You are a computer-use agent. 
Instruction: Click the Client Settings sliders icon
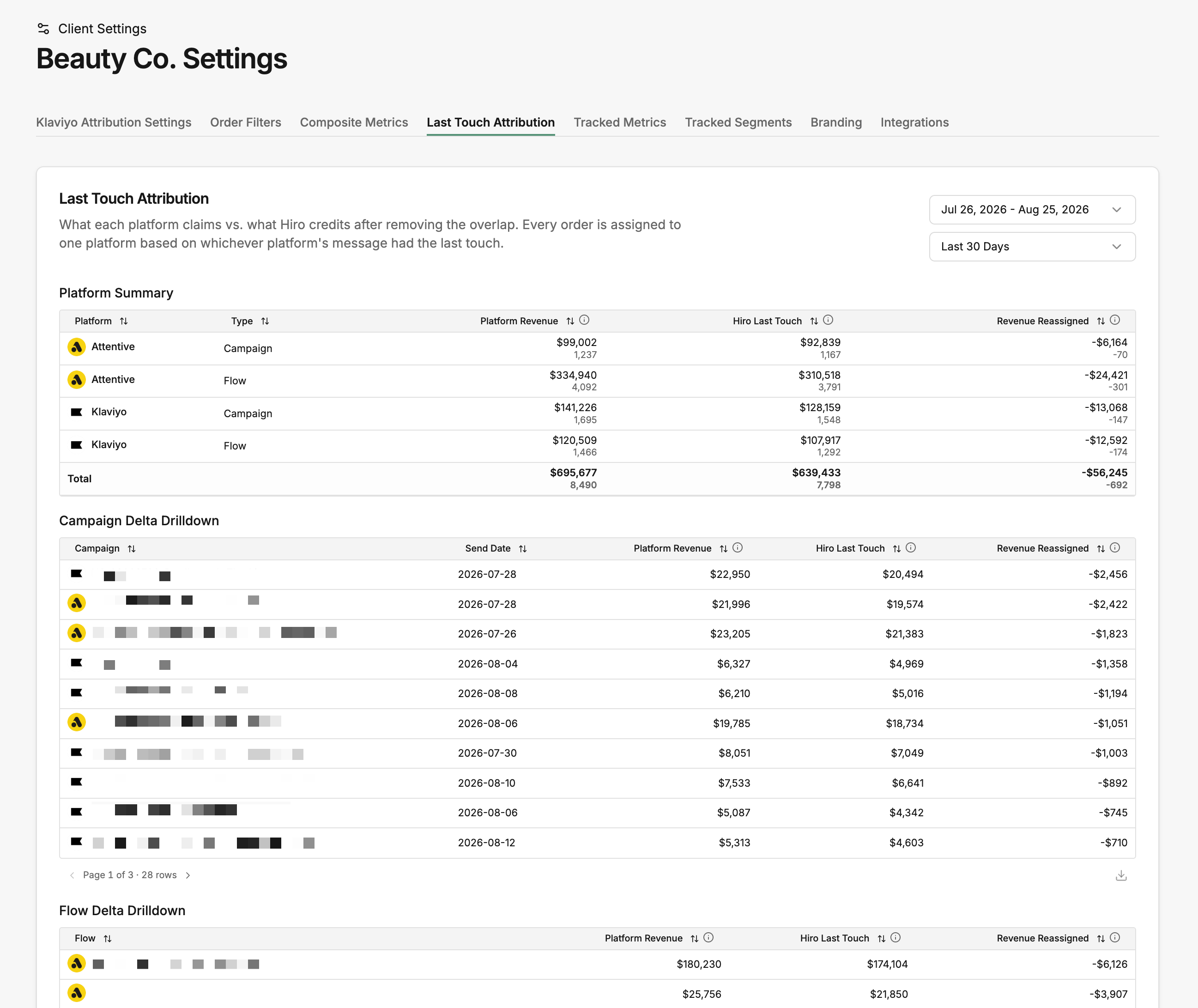43,29
